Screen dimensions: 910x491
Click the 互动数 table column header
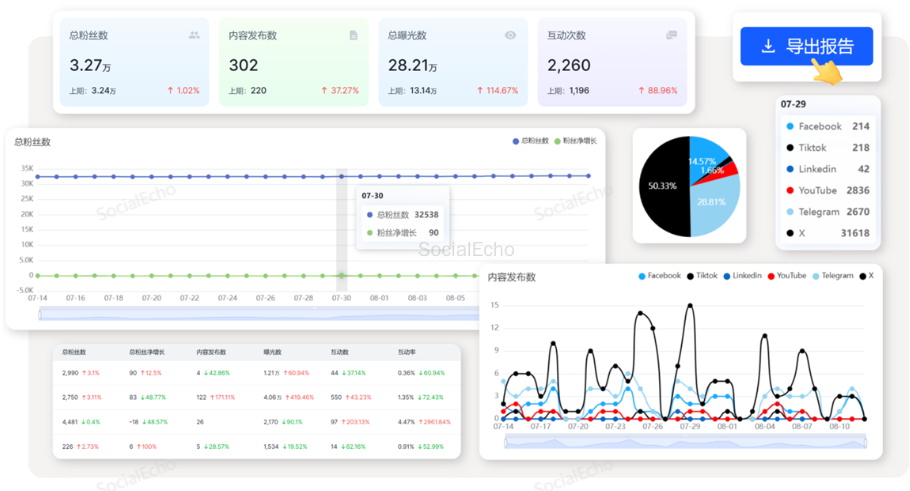340,352
